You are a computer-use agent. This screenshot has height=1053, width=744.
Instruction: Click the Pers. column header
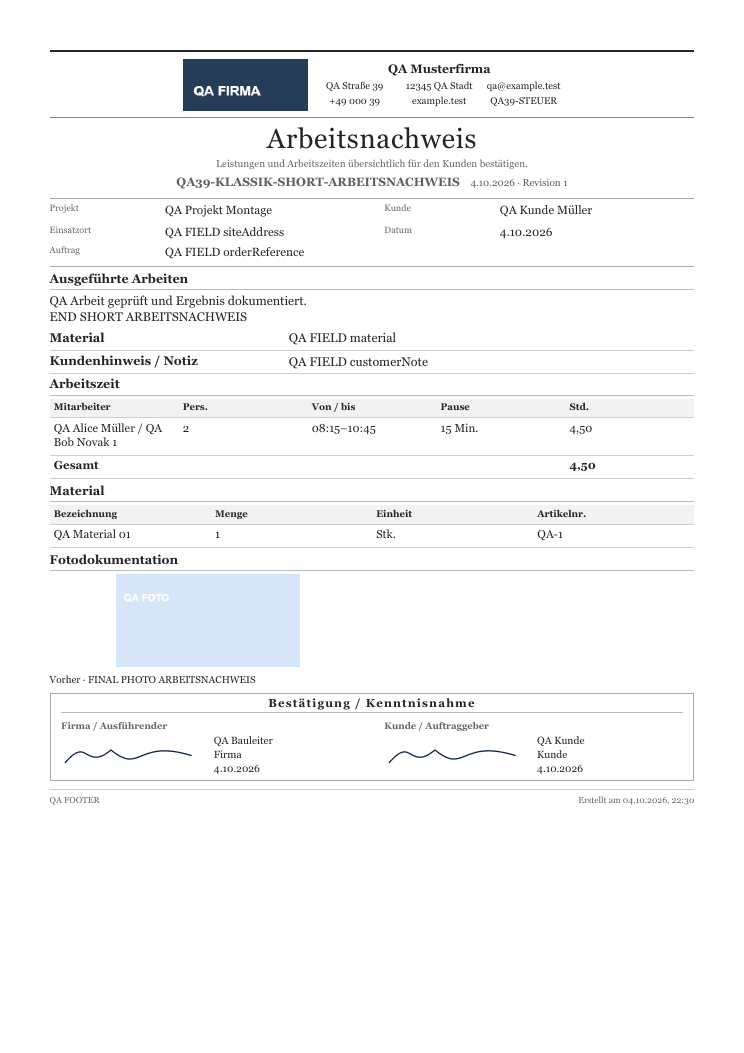click(x=195, y=407)
